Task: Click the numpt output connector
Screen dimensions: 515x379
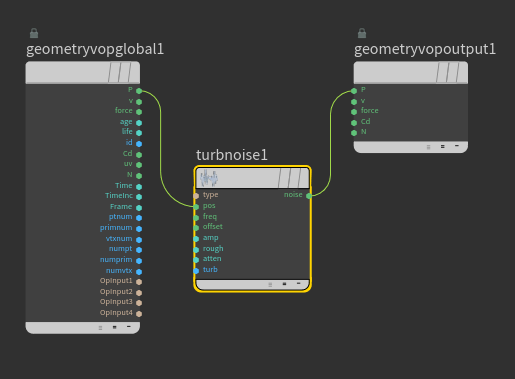Action: 139,250
